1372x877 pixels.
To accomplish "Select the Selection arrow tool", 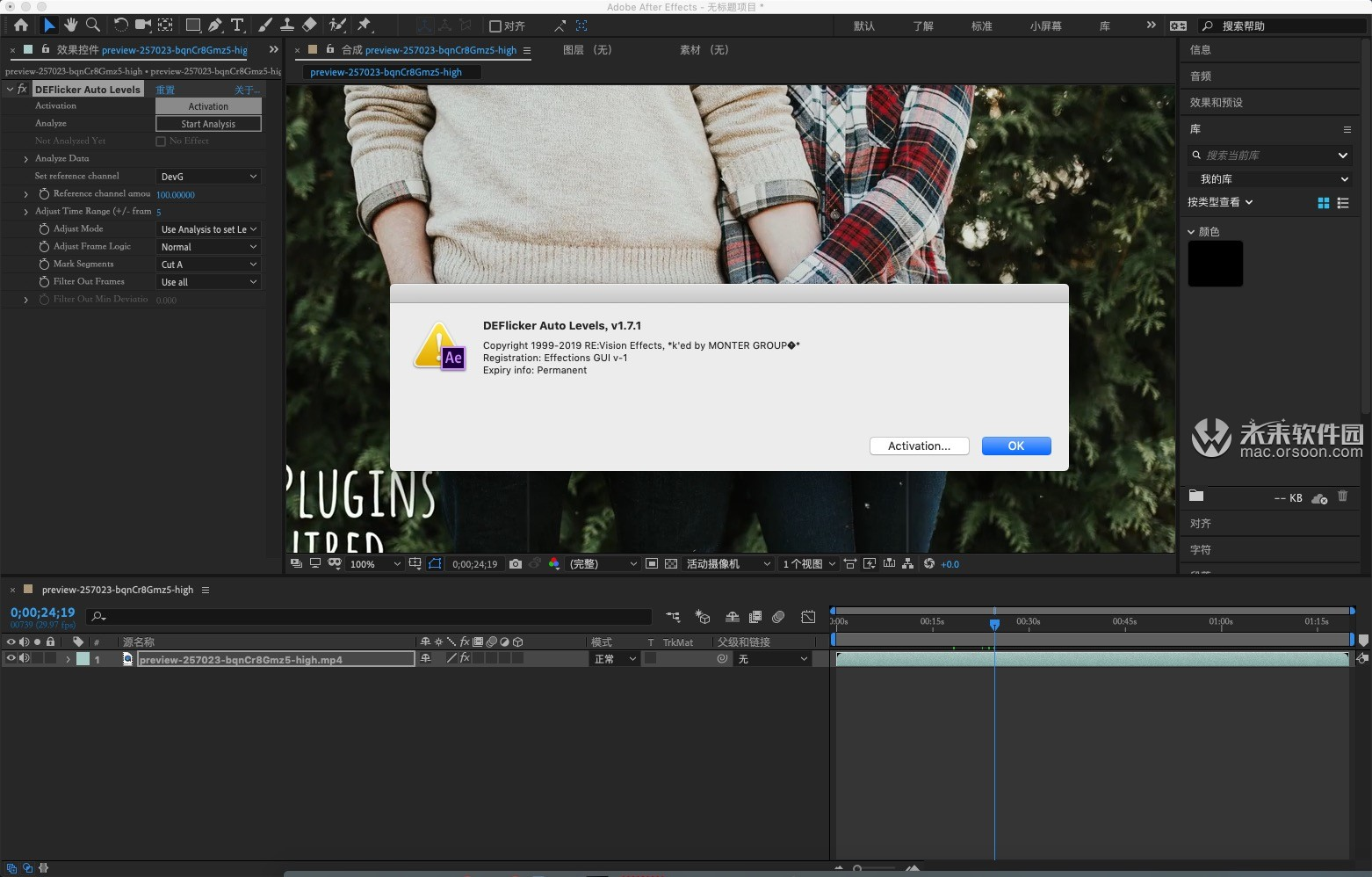I will 49,25.
